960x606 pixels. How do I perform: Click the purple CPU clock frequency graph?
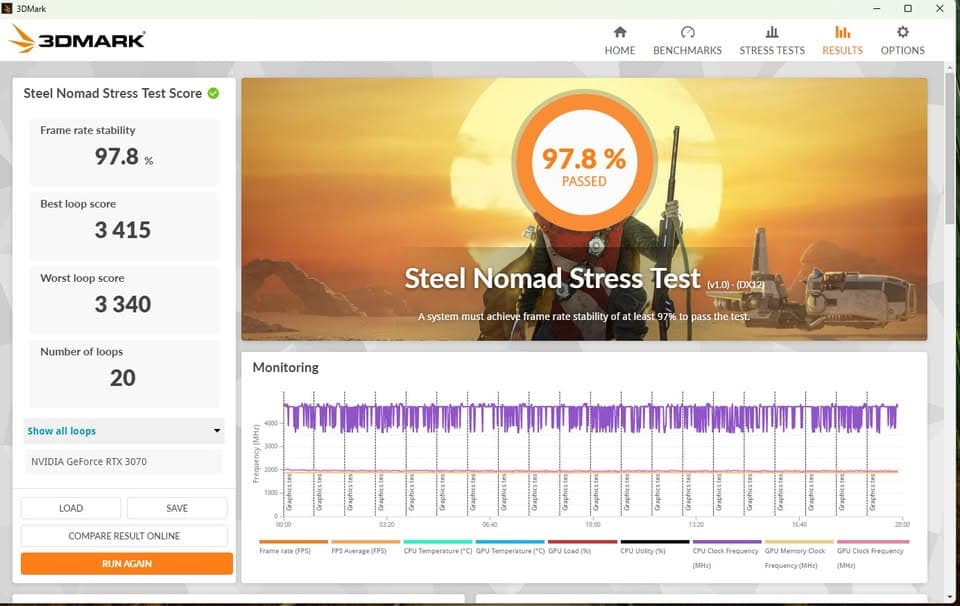coord(591,417)
